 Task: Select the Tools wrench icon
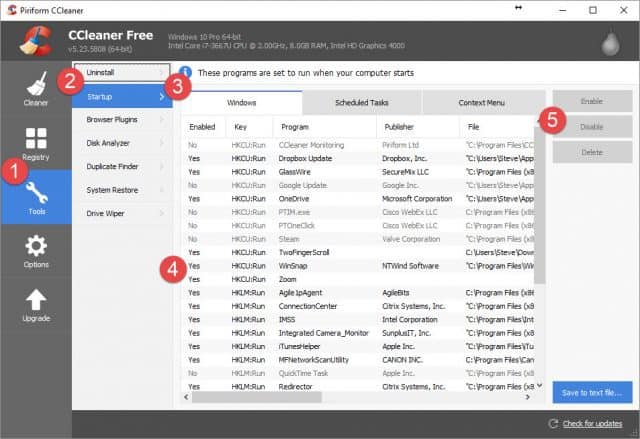coord(37,193)
